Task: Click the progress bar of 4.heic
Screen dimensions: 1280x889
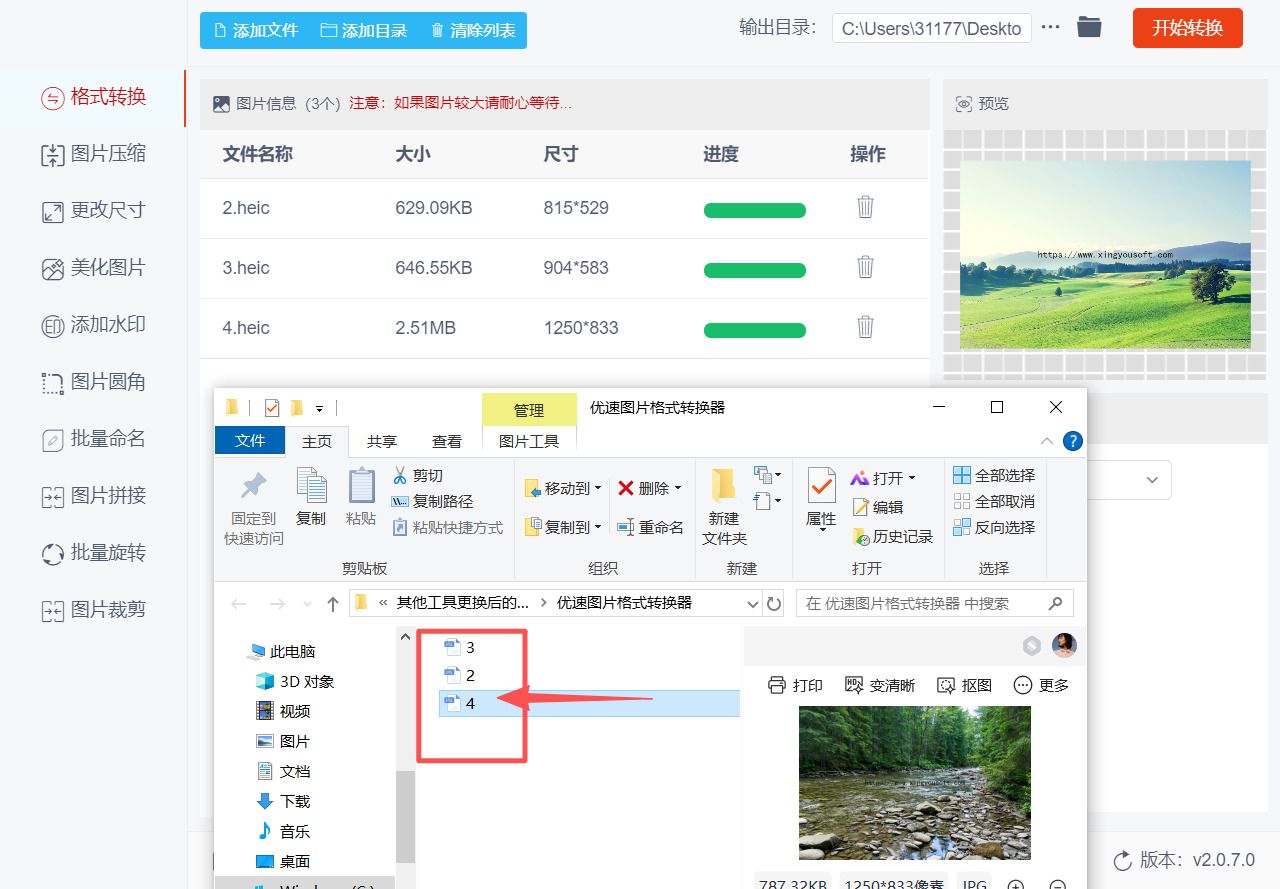Action: [x=755, y=330]
